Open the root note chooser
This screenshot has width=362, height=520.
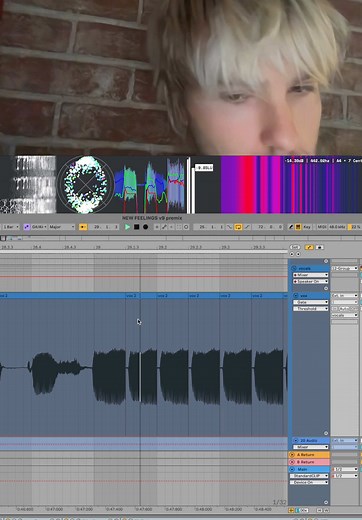click(x=39, y=227)
